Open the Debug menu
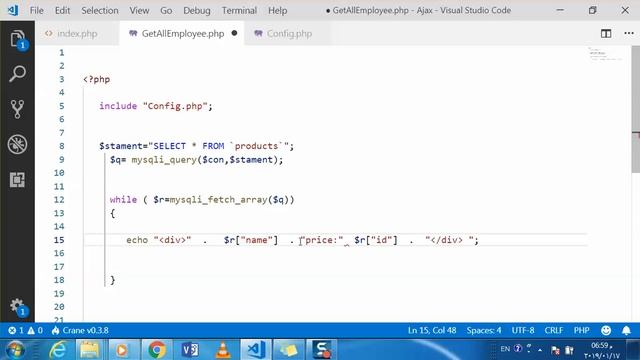The image size is (640, 360). [197, 11]
